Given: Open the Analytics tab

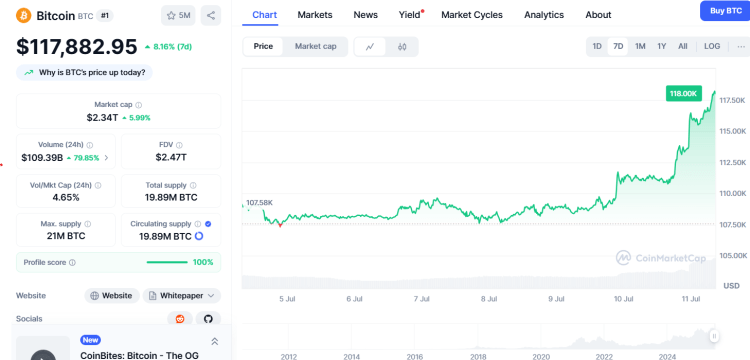Looking at the screenshot, I should 544,15.
